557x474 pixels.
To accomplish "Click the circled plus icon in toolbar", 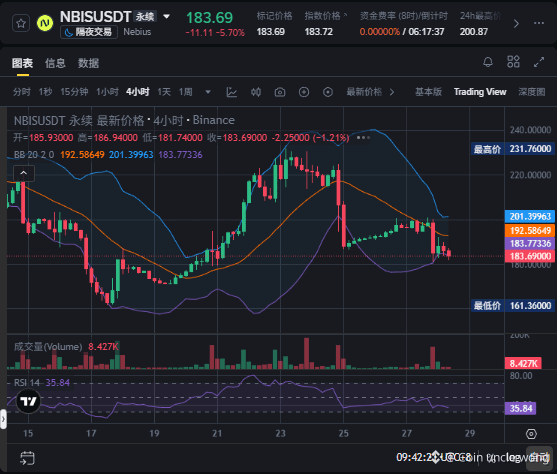I will [304, 92].
